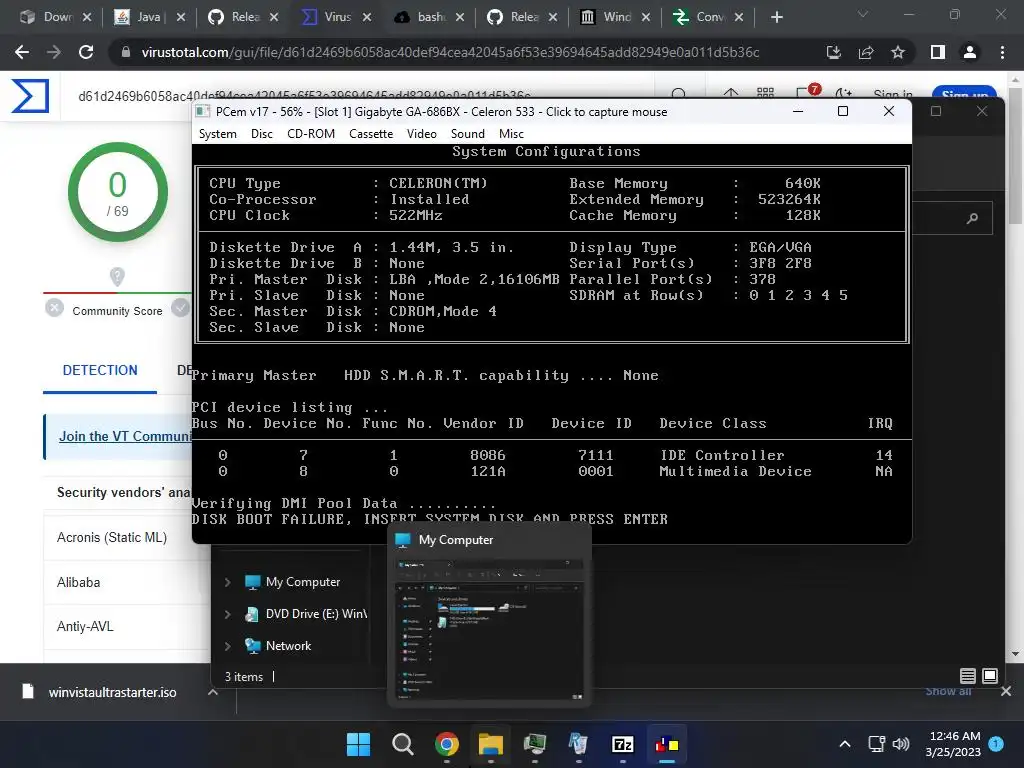
Task: Click the share page icon in address bar
Action: click(x=866, y=52)
